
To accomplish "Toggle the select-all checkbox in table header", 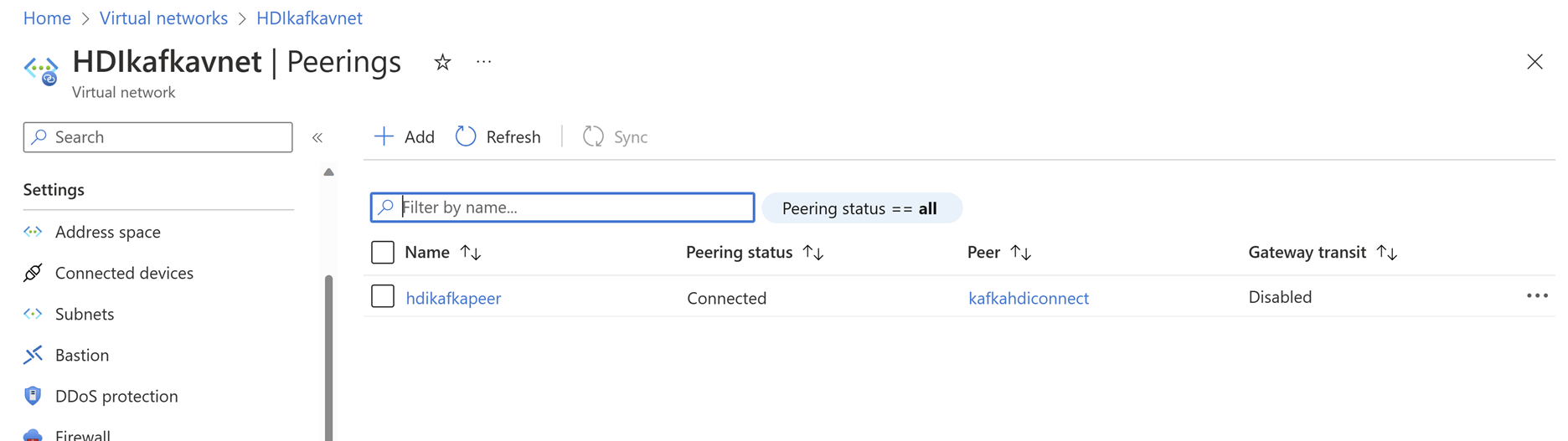I will [383, 252].
